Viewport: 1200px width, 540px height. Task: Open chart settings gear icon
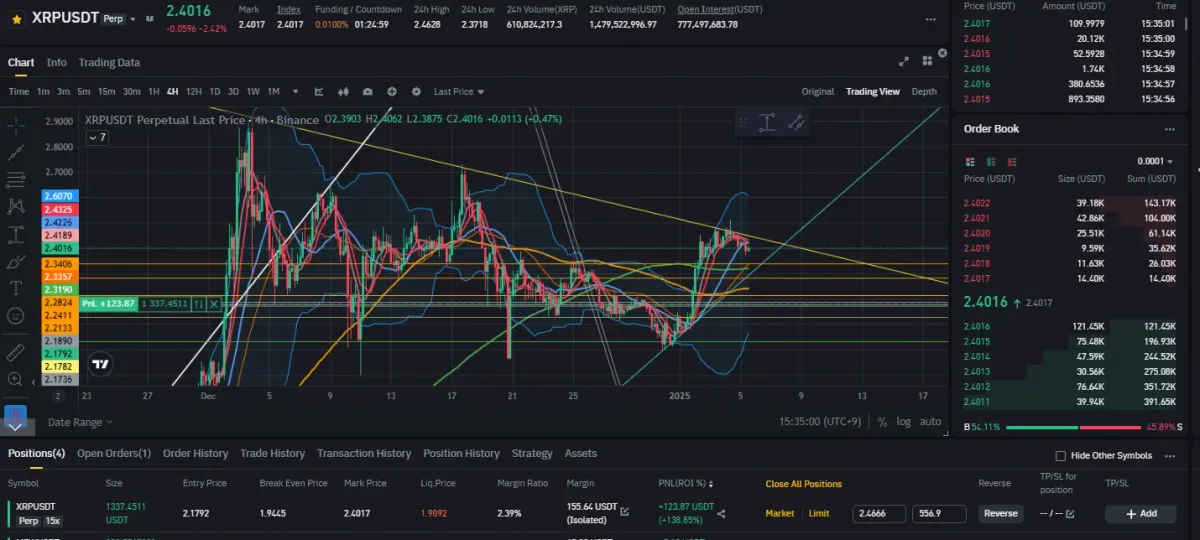click(416, 91)
